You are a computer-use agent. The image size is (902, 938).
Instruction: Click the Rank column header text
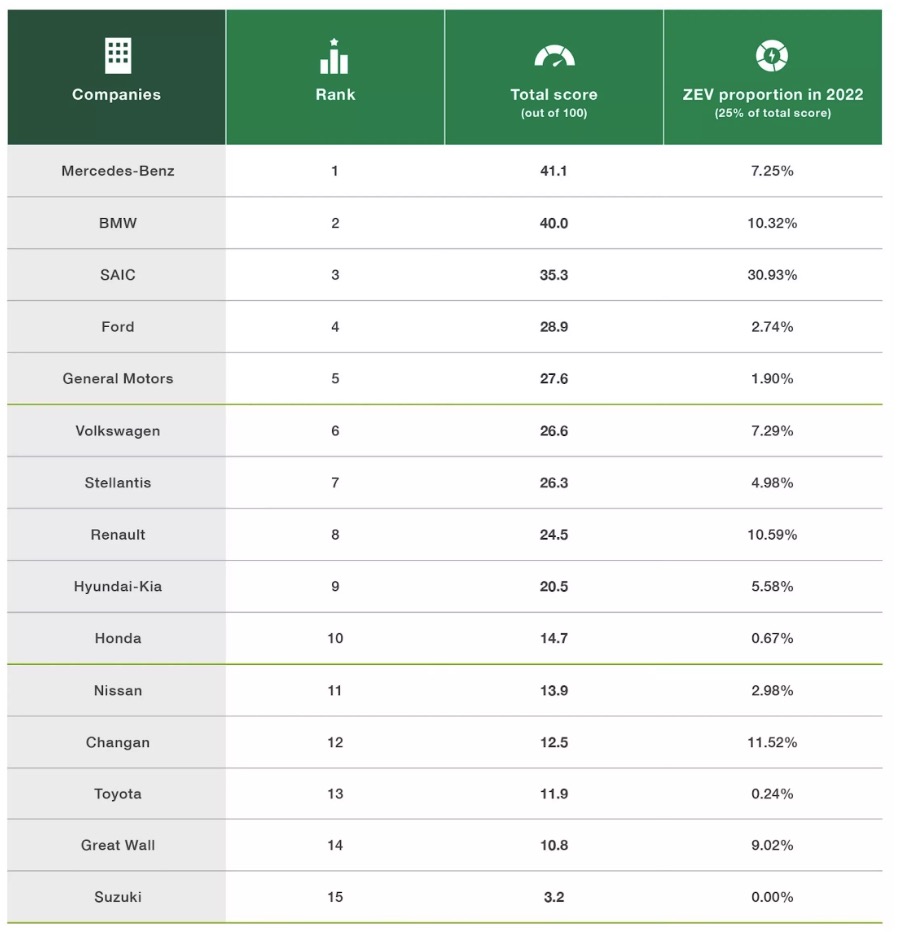click(x=335, y=95)
